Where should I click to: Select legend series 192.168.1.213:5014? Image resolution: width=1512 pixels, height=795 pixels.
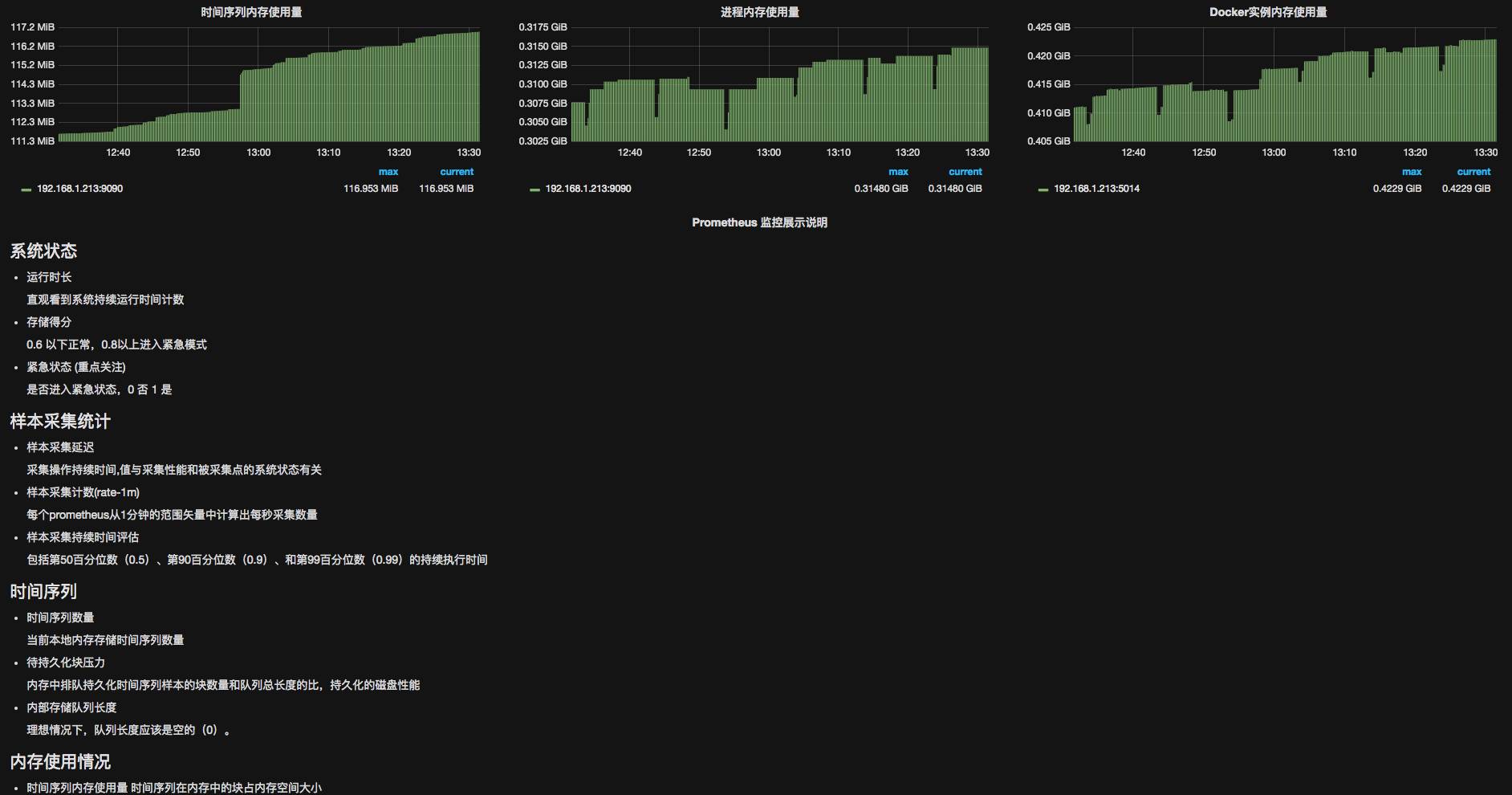[1096, 189]
